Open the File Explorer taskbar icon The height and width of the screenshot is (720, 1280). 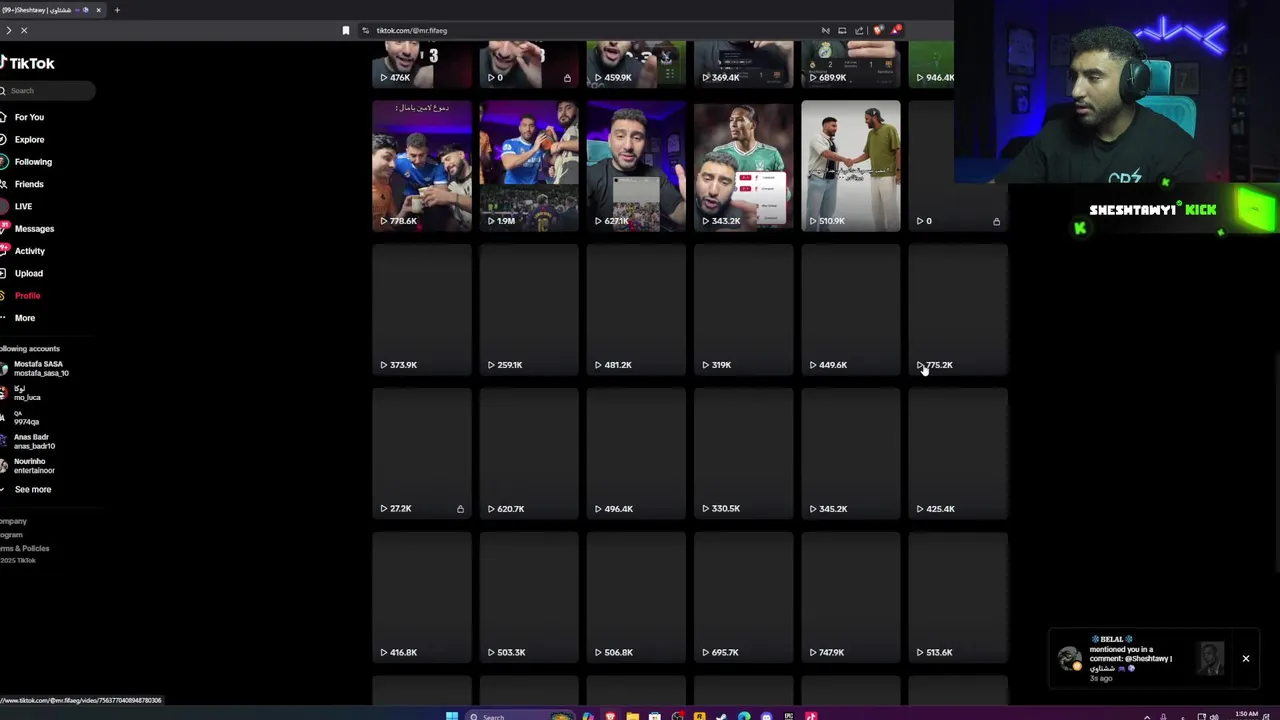632,716
